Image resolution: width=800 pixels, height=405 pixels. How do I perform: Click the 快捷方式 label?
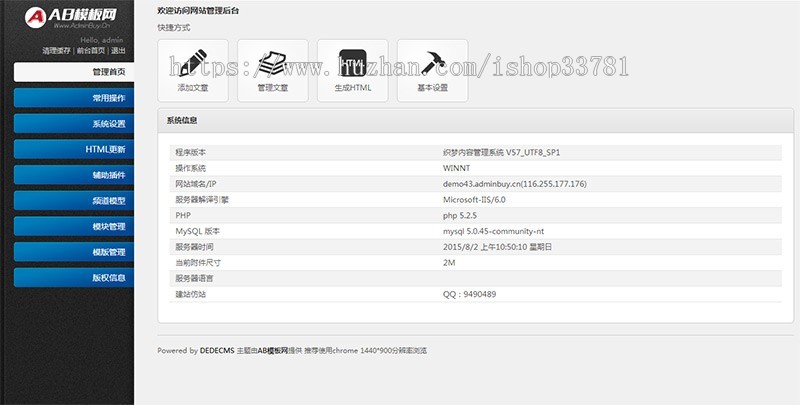point(173,28)
